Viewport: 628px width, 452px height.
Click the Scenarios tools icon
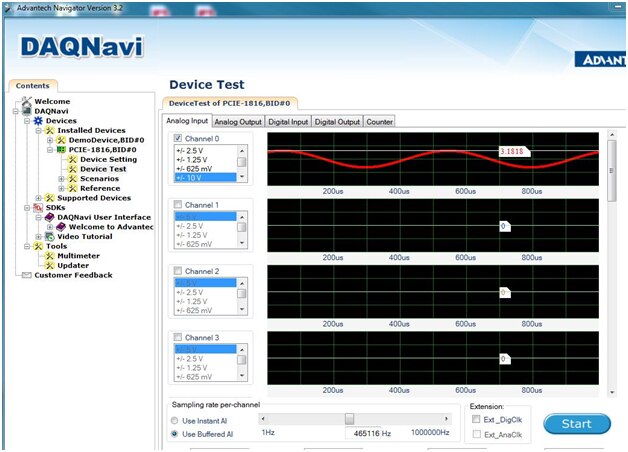pos(72,179)
